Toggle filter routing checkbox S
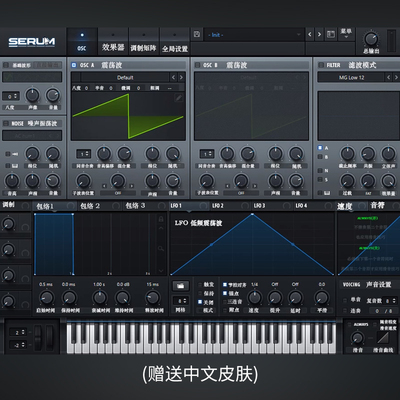400x400 pixels. click(320, 179)
